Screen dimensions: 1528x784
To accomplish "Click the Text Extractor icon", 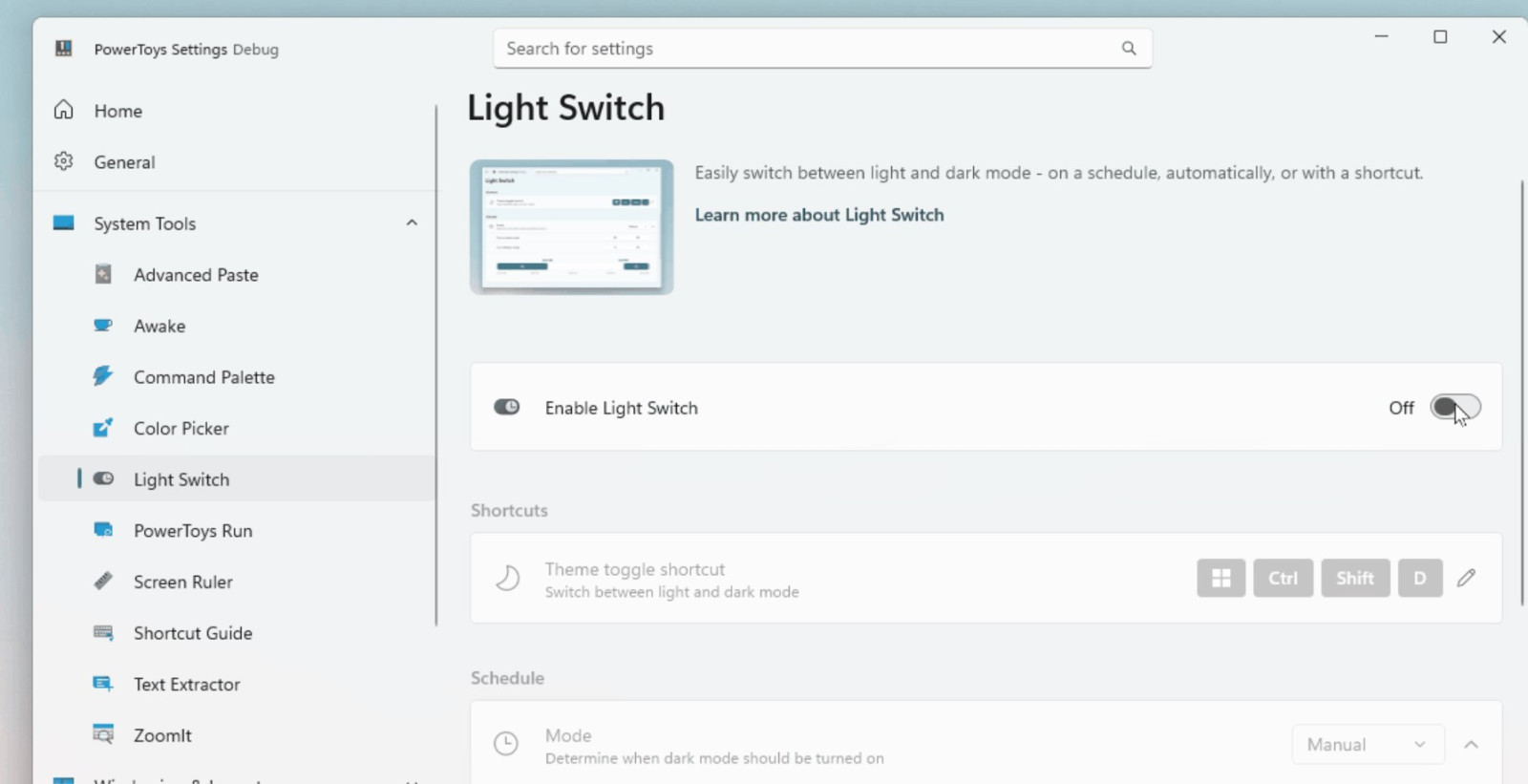I will pos(103,684).
